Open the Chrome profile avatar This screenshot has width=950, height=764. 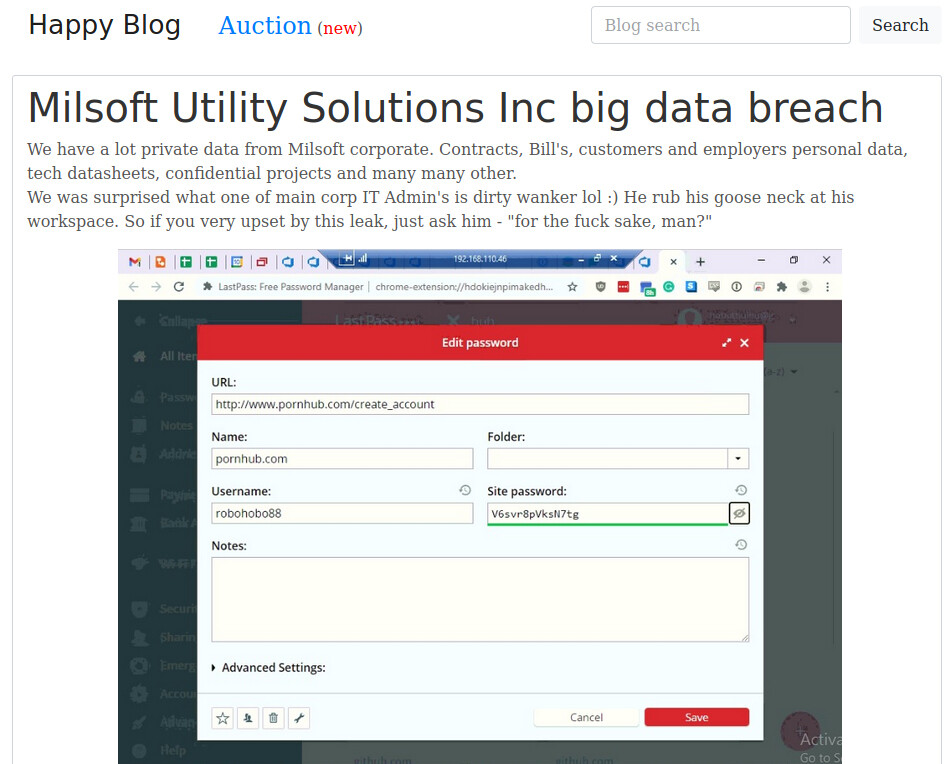pos(805,287)
